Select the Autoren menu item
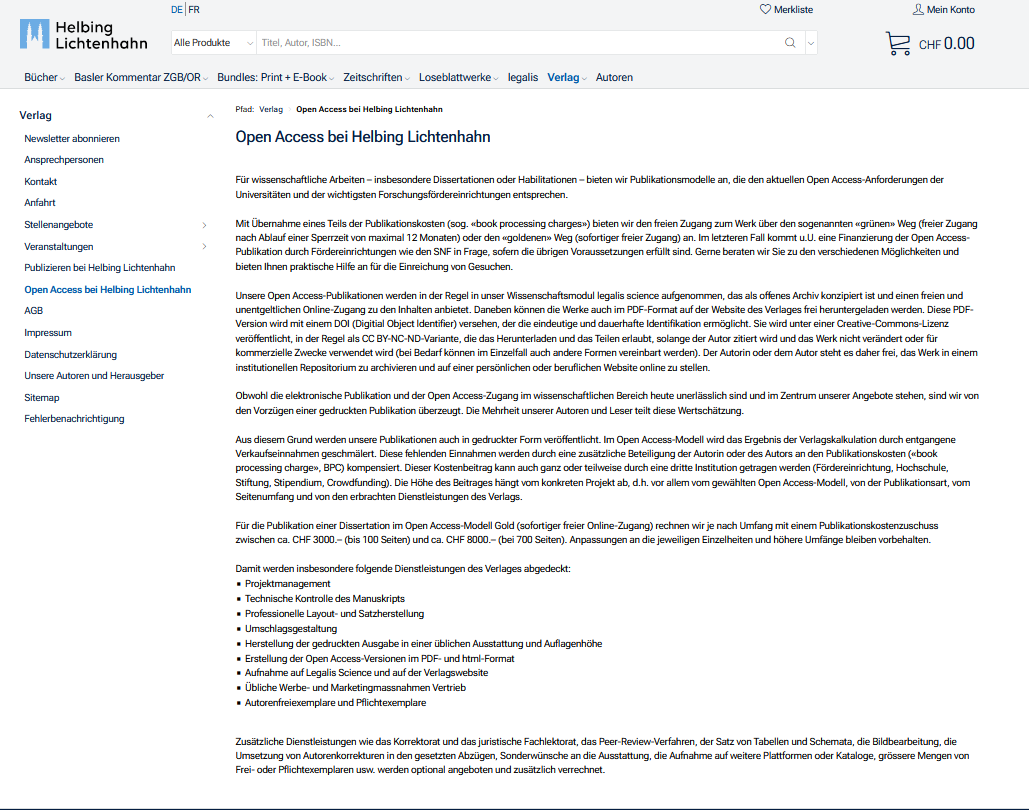 coord(614,77)
